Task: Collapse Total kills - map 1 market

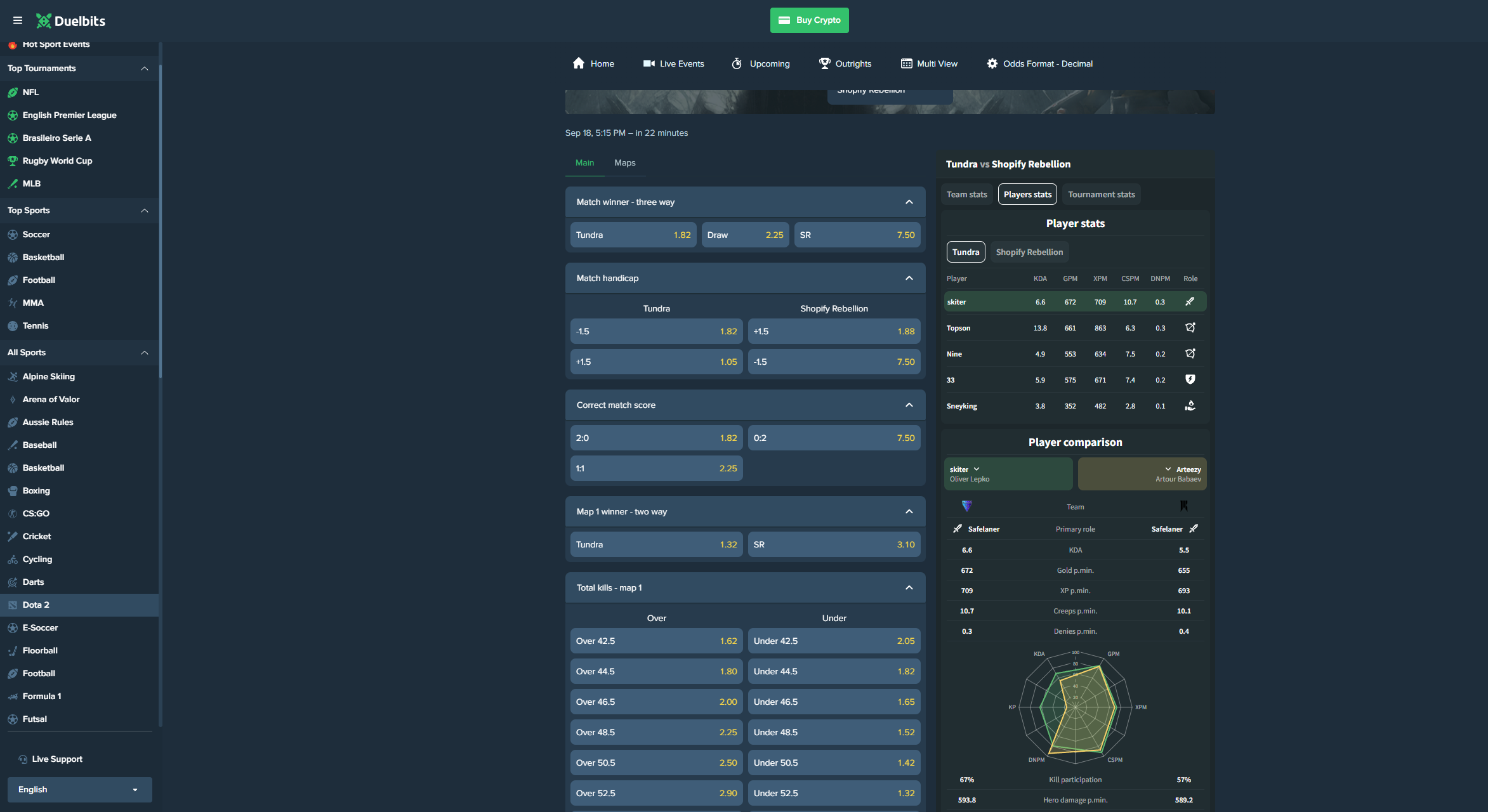Action: [909, 588]
